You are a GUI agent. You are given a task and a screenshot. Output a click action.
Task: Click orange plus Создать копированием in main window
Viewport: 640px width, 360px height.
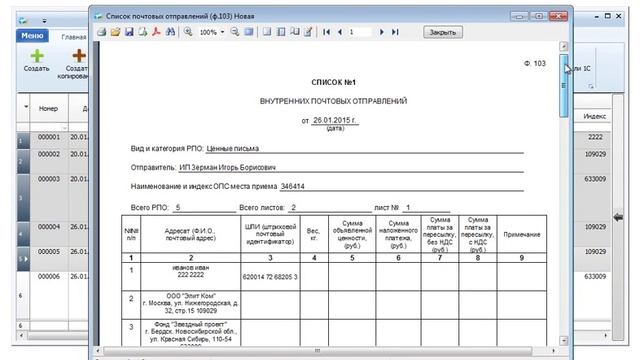pyautogui.click(x=76, y=64)
